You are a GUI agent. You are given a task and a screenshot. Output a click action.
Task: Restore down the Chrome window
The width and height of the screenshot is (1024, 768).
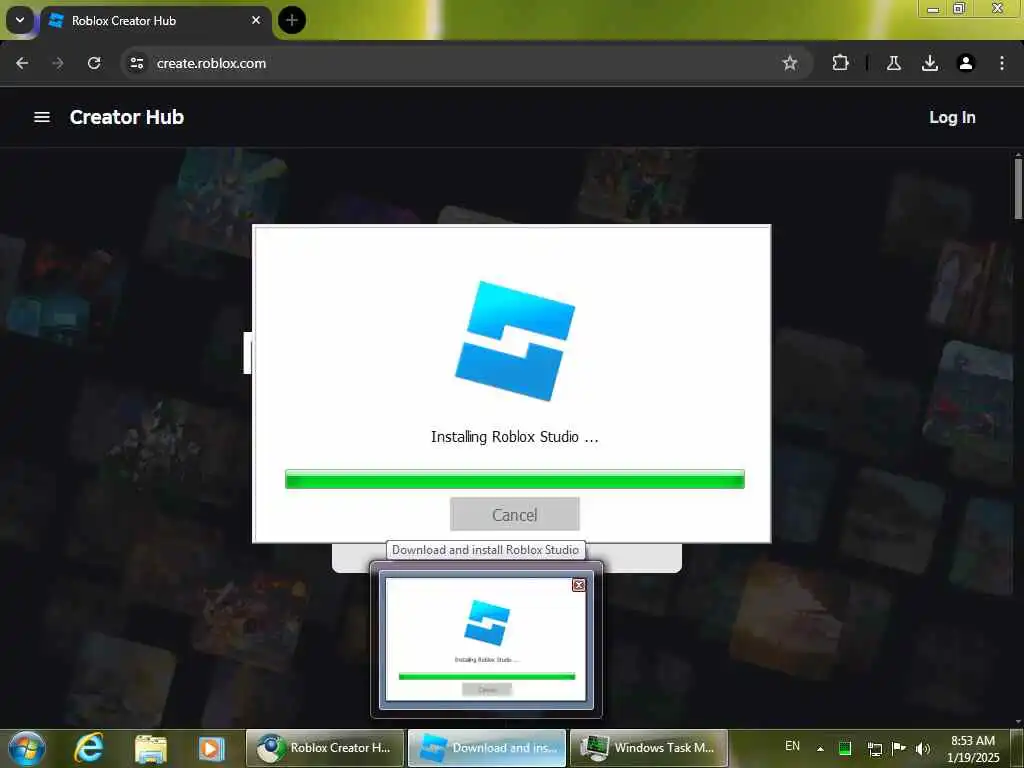[x=959, y=9]
